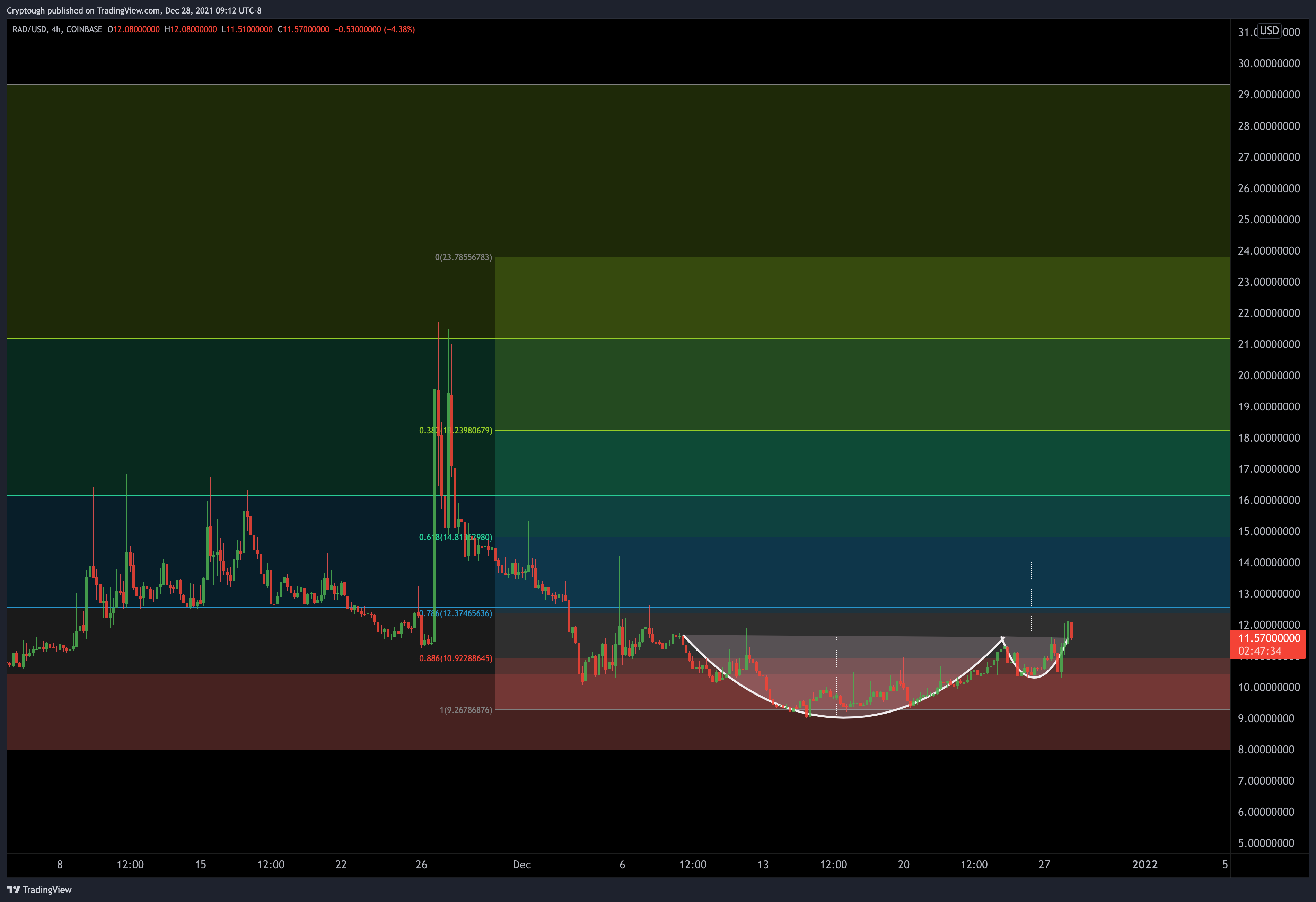Image resolution: width=1316 pixels, height=902 pixels.
Task: Click the '13' date on time axis
Action: coord(763,865)
